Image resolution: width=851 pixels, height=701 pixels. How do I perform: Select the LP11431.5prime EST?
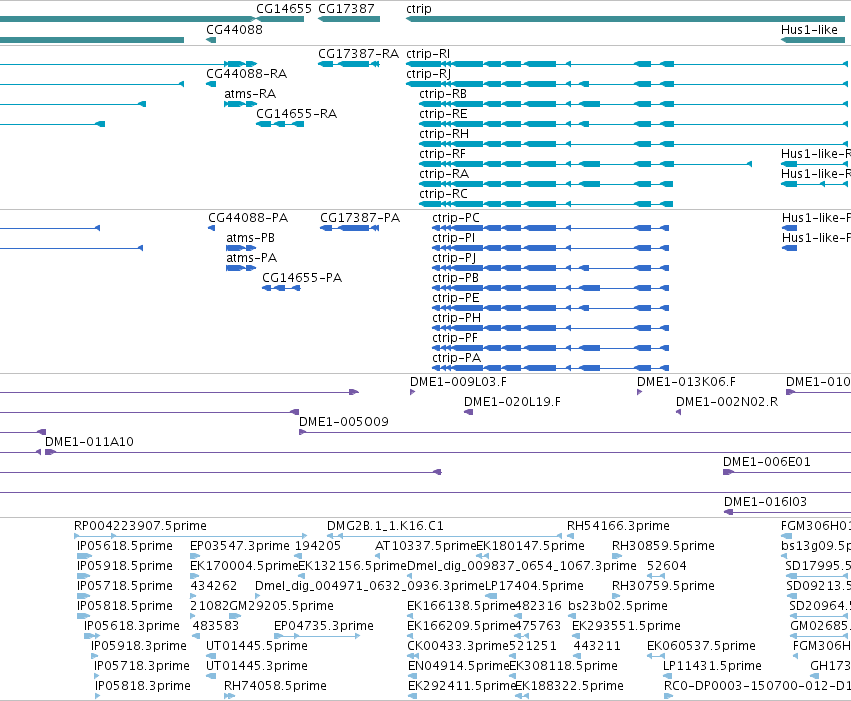pyautogui.click(x=668, y=676)
